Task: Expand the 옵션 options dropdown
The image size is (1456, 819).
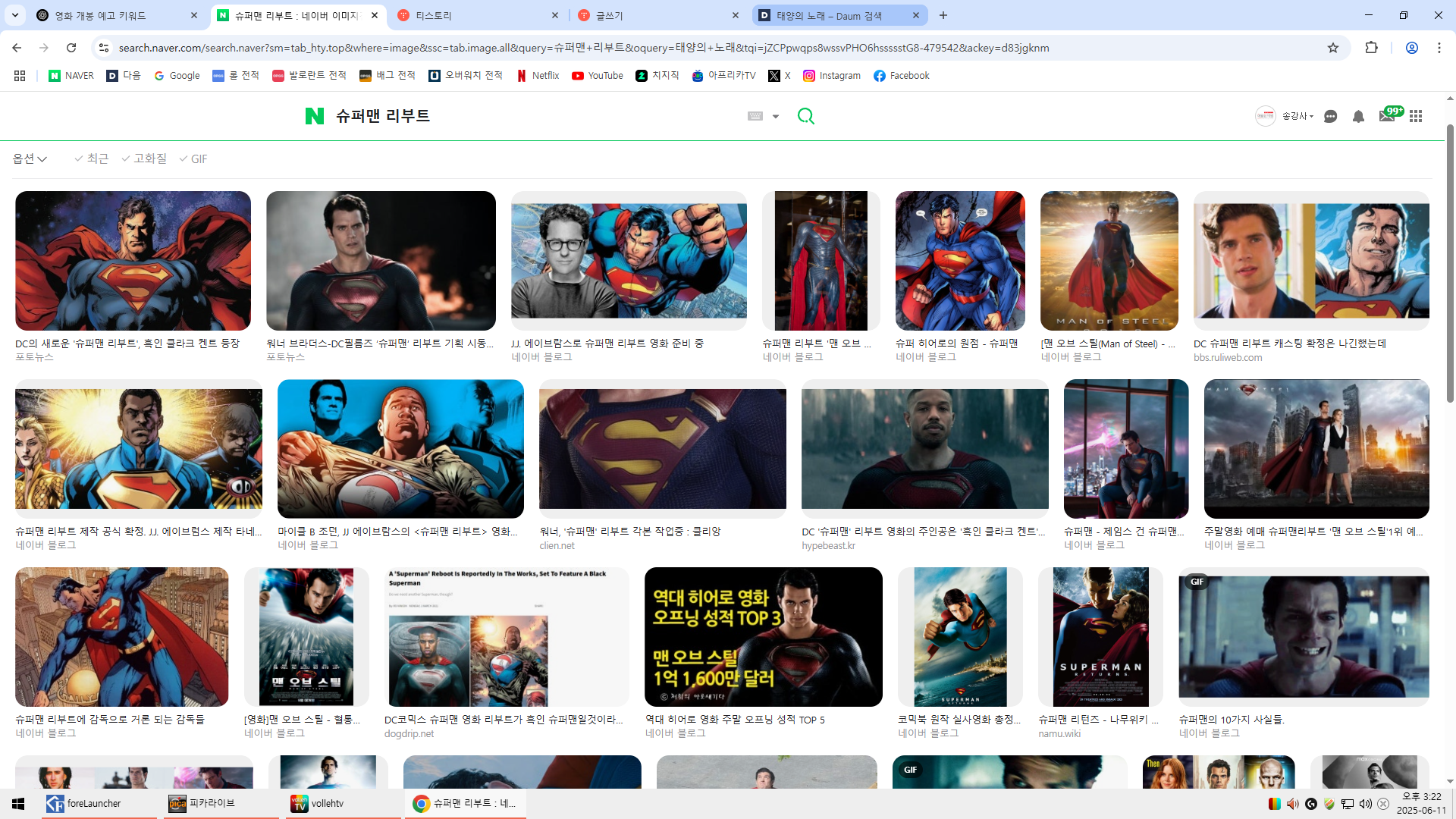Action: [x=30, y=158]
